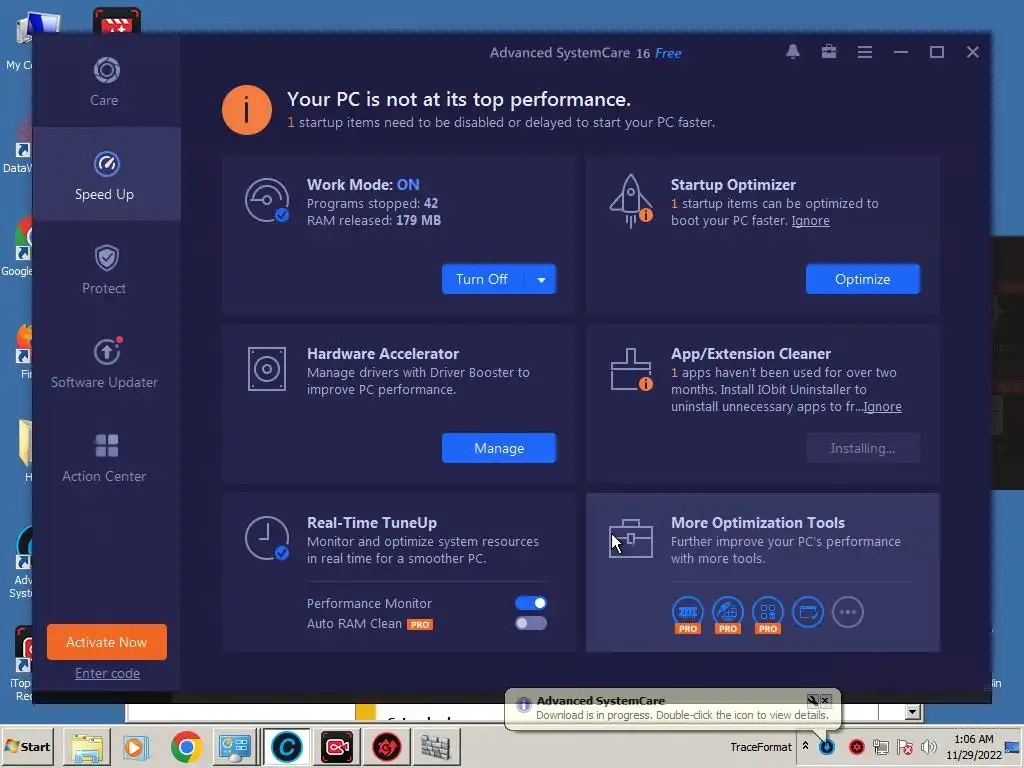
Task: Open File Explorer from taskbar
Action: click(87, 747)
